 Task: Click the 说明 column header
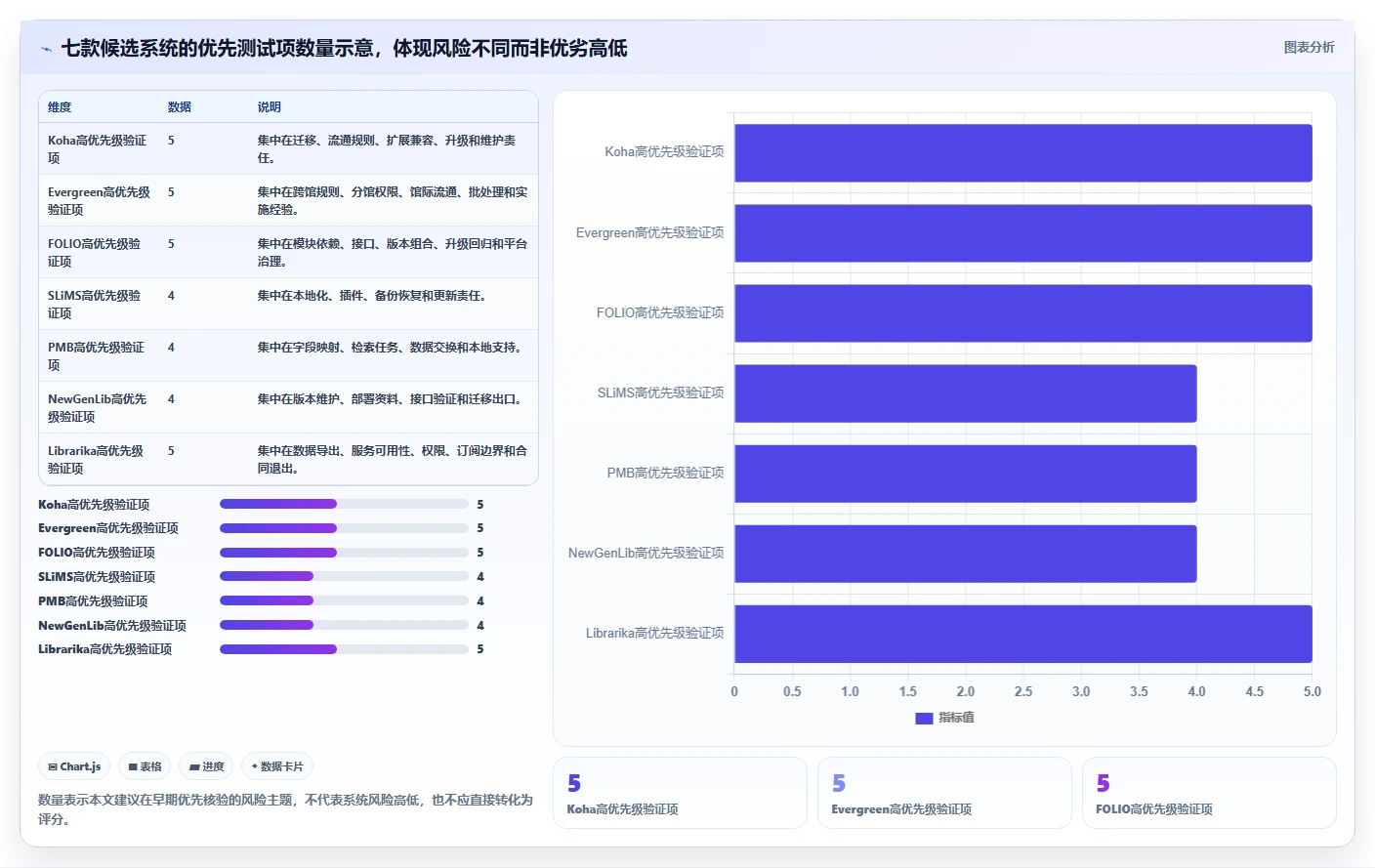click(270, 107)
